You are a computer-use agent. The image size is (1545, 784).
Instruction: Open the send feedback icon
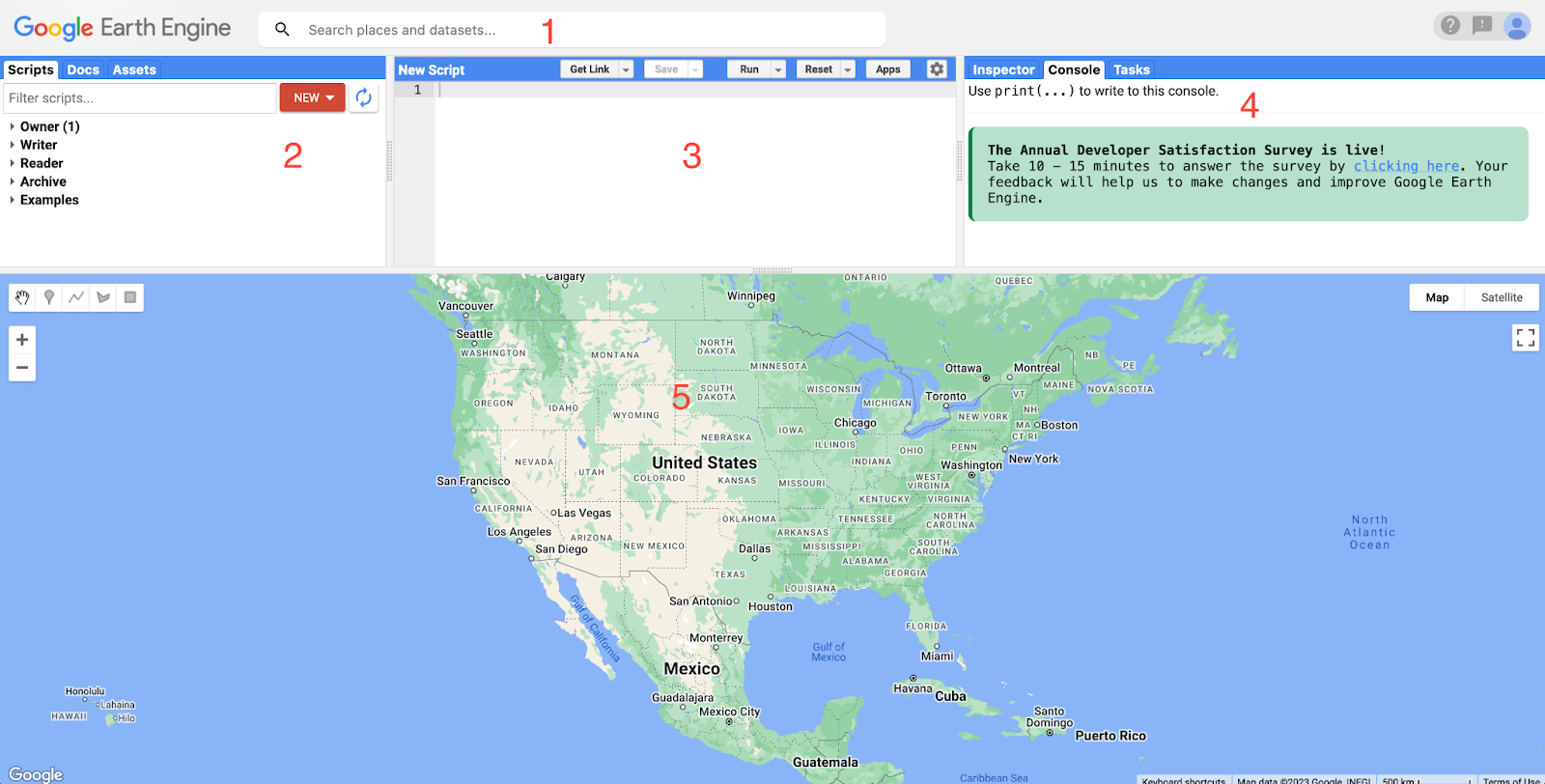pyautogui.click(x=1482, y=25)
